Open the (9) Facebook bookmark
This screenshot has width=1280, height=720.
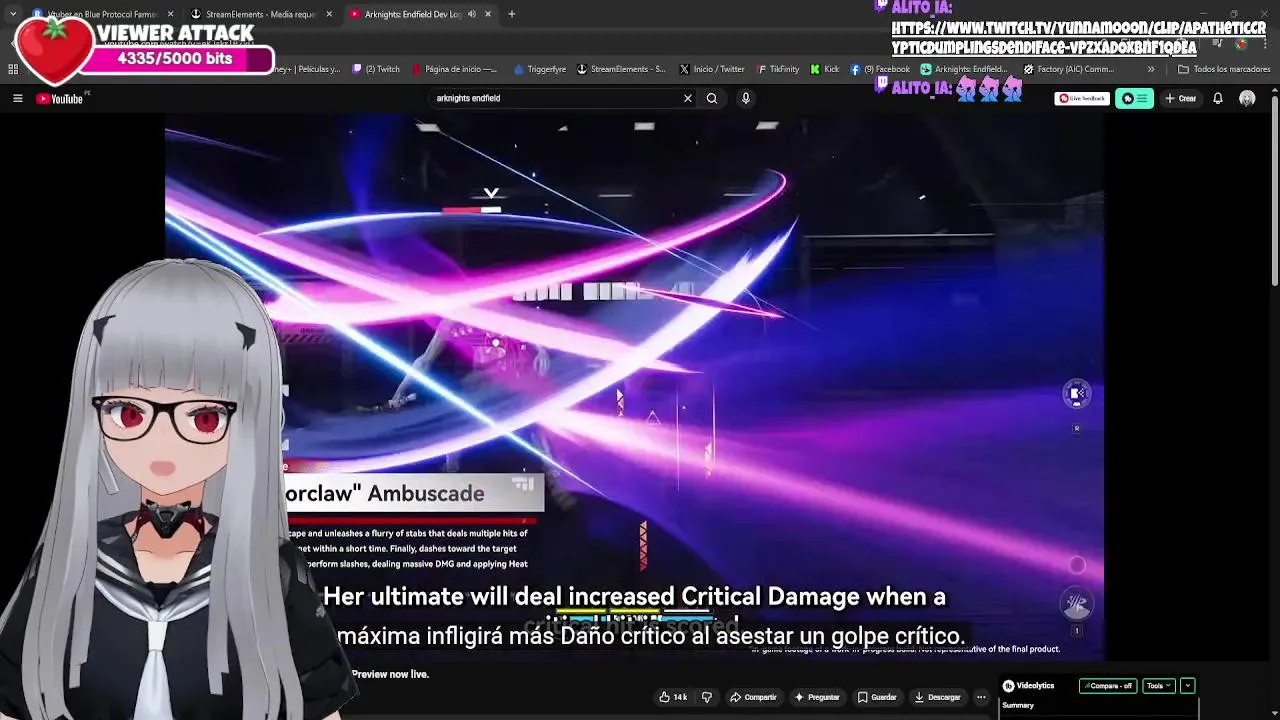tap(880, 69)
